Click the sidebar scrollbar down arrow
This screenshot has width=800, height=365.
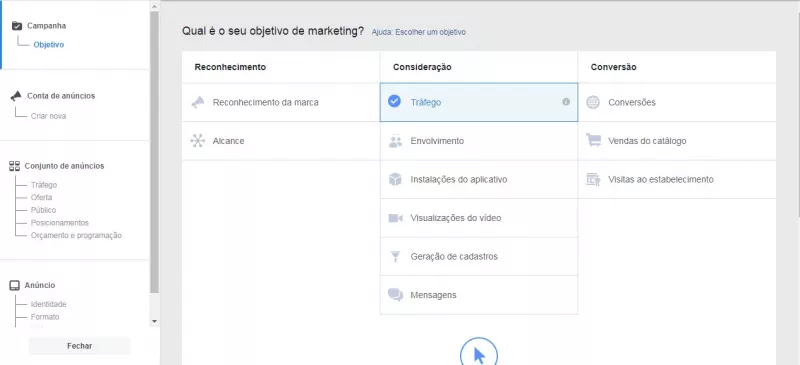tap(155, 321)
